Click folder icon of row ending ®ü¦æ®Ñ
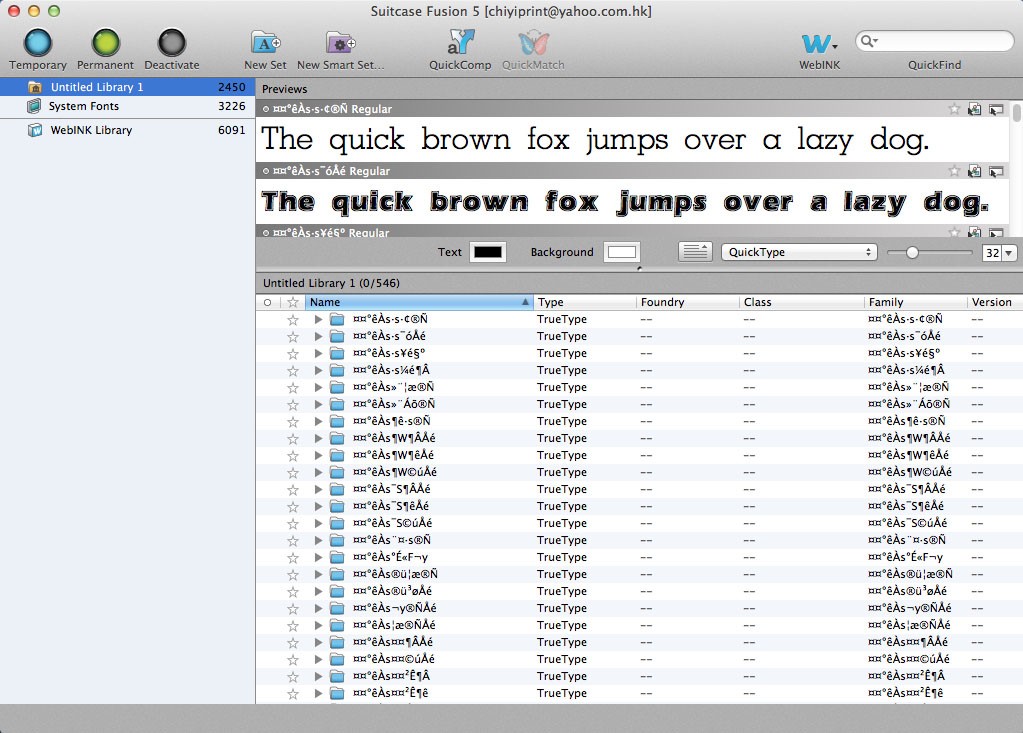The image size is (1023, 733). pyautogui.click(x=337, y=574)
